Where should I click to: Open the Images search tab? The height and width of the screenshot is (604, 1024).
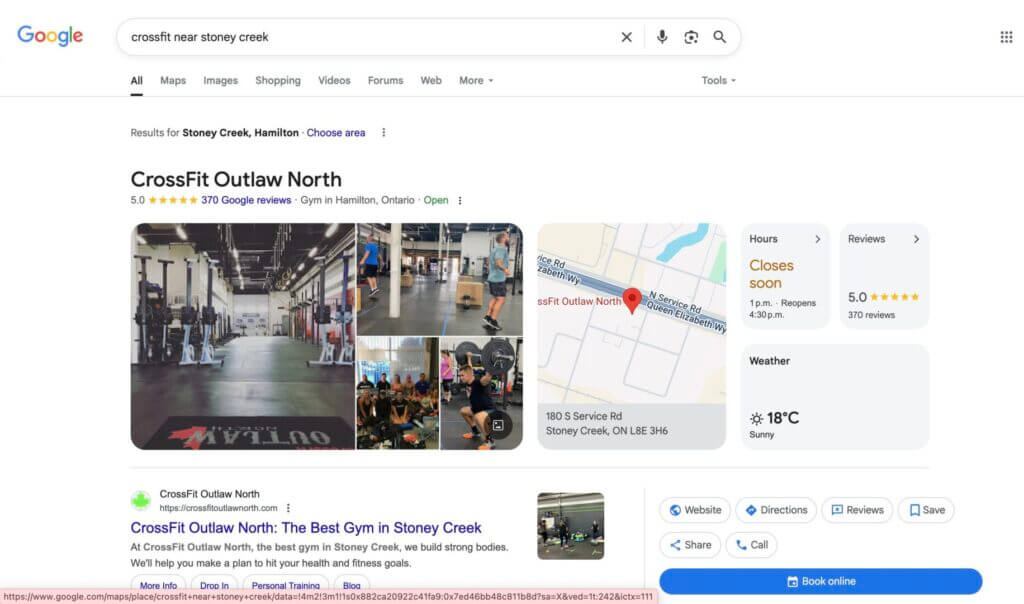click(220, 80)
